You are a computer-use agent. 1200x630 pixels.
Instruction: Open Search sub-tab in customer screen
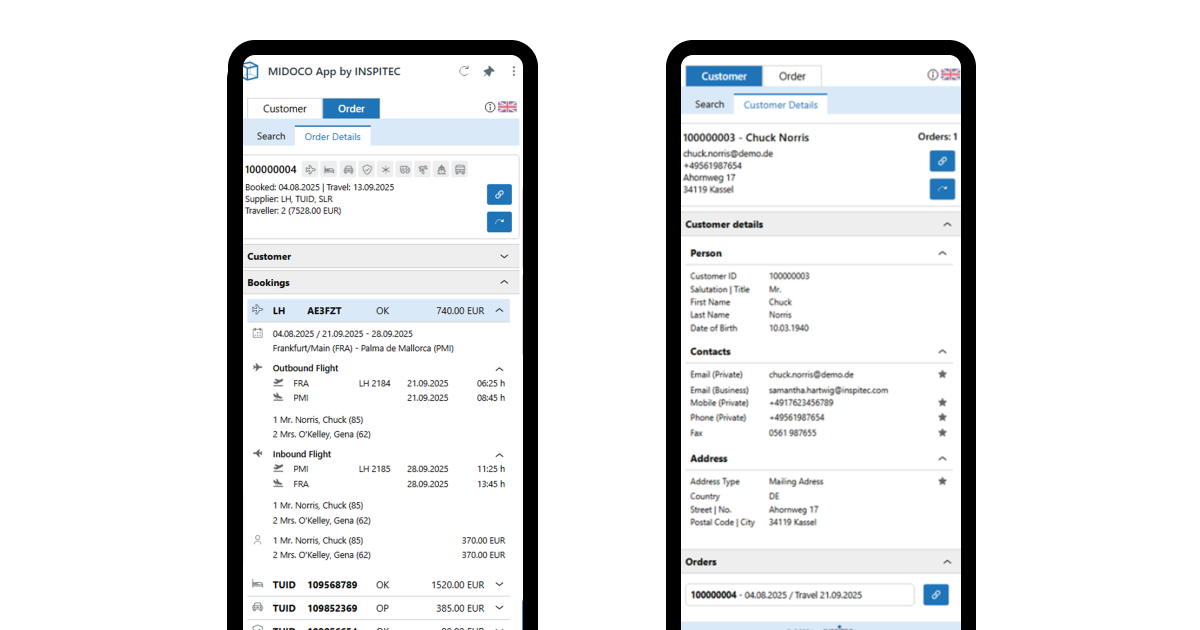pyautogui.click(x=709, y=104)
